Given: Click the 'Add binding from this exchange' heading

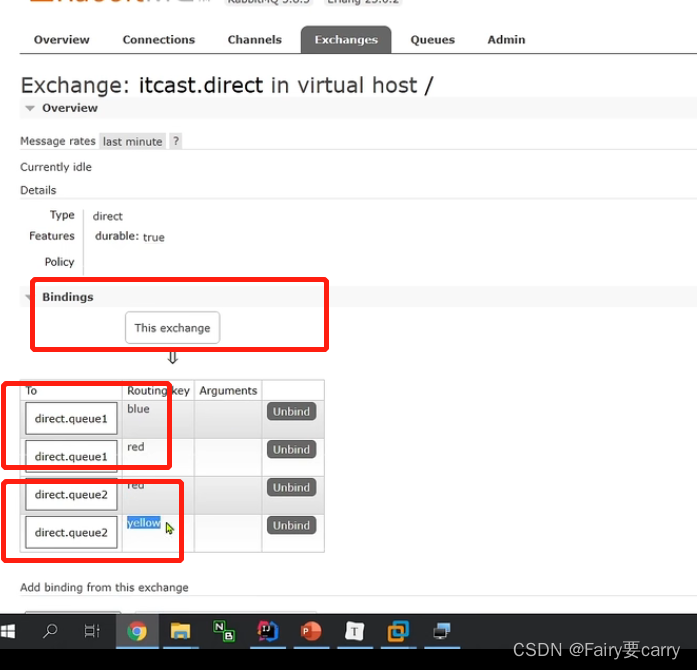Looking at the screenshot, I should (x=104, y=587).
